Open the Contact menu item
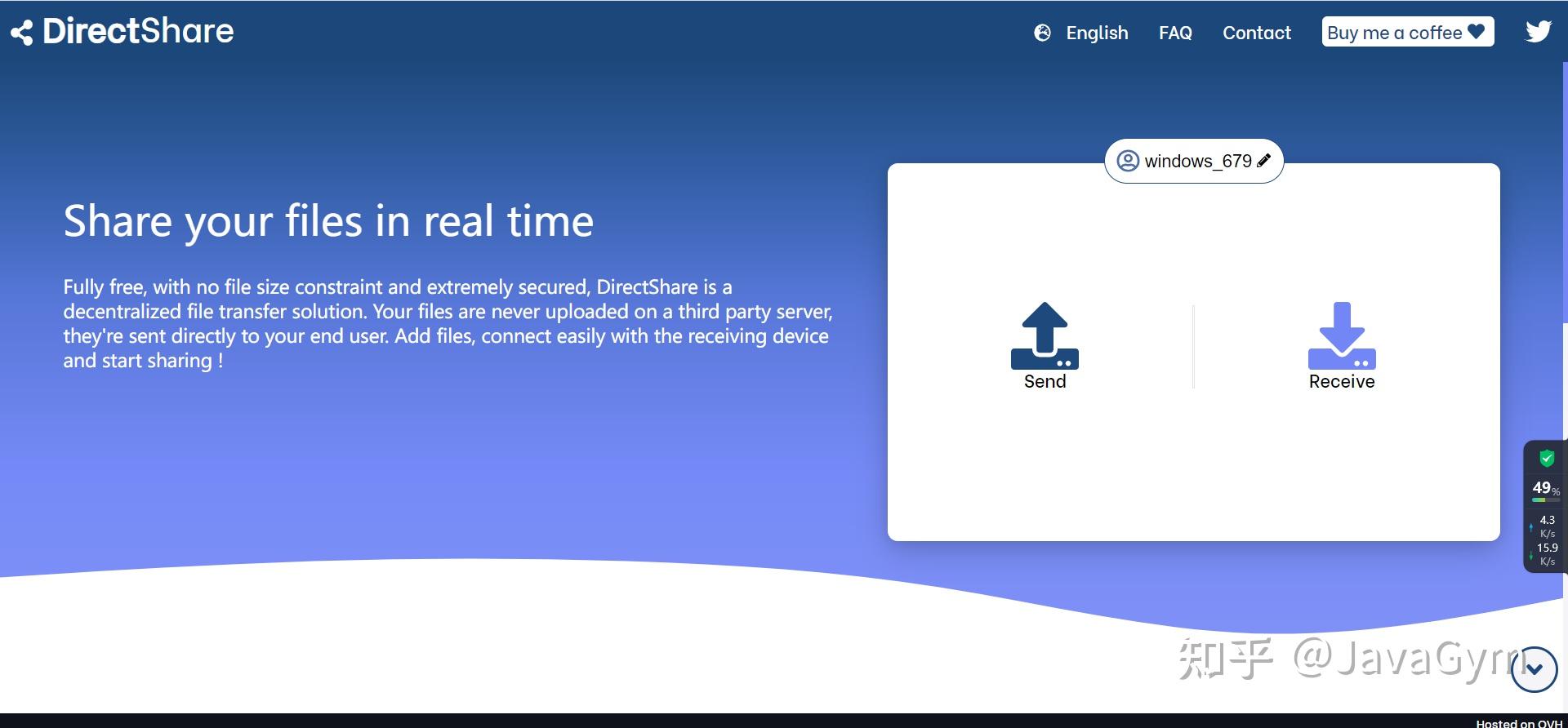The width and height of the screenshot is (1568, 728). pos(1257,33)
